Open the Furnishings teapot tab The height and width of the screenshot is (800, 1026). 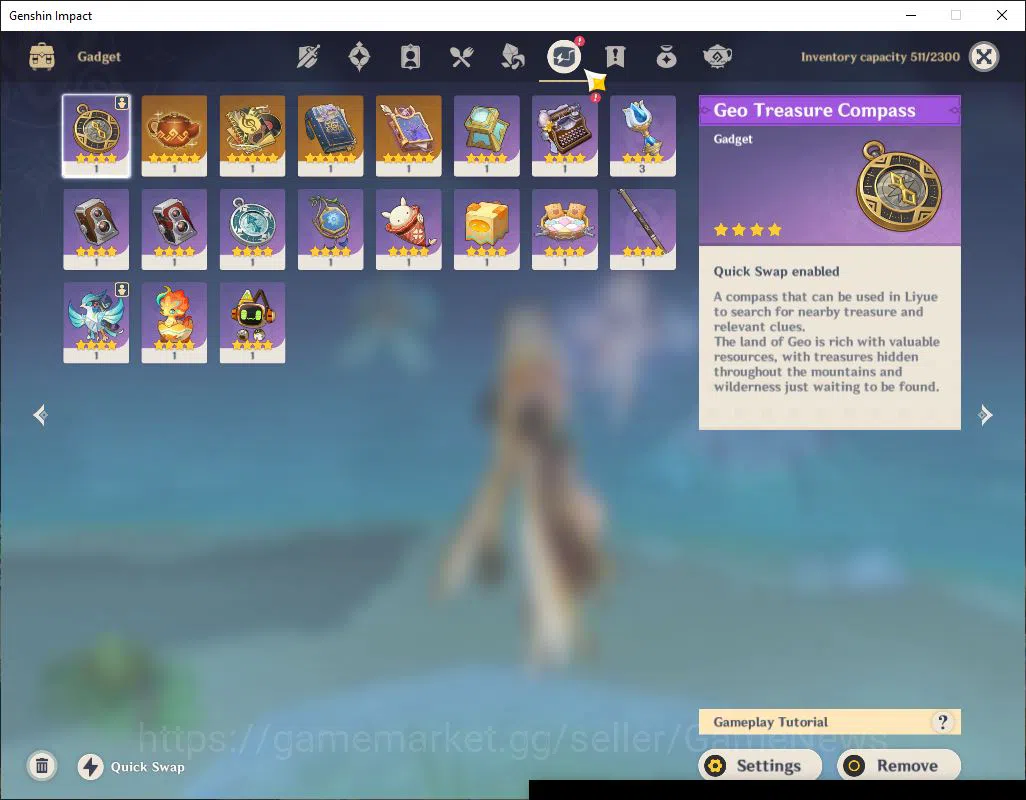tap(717, 57)
